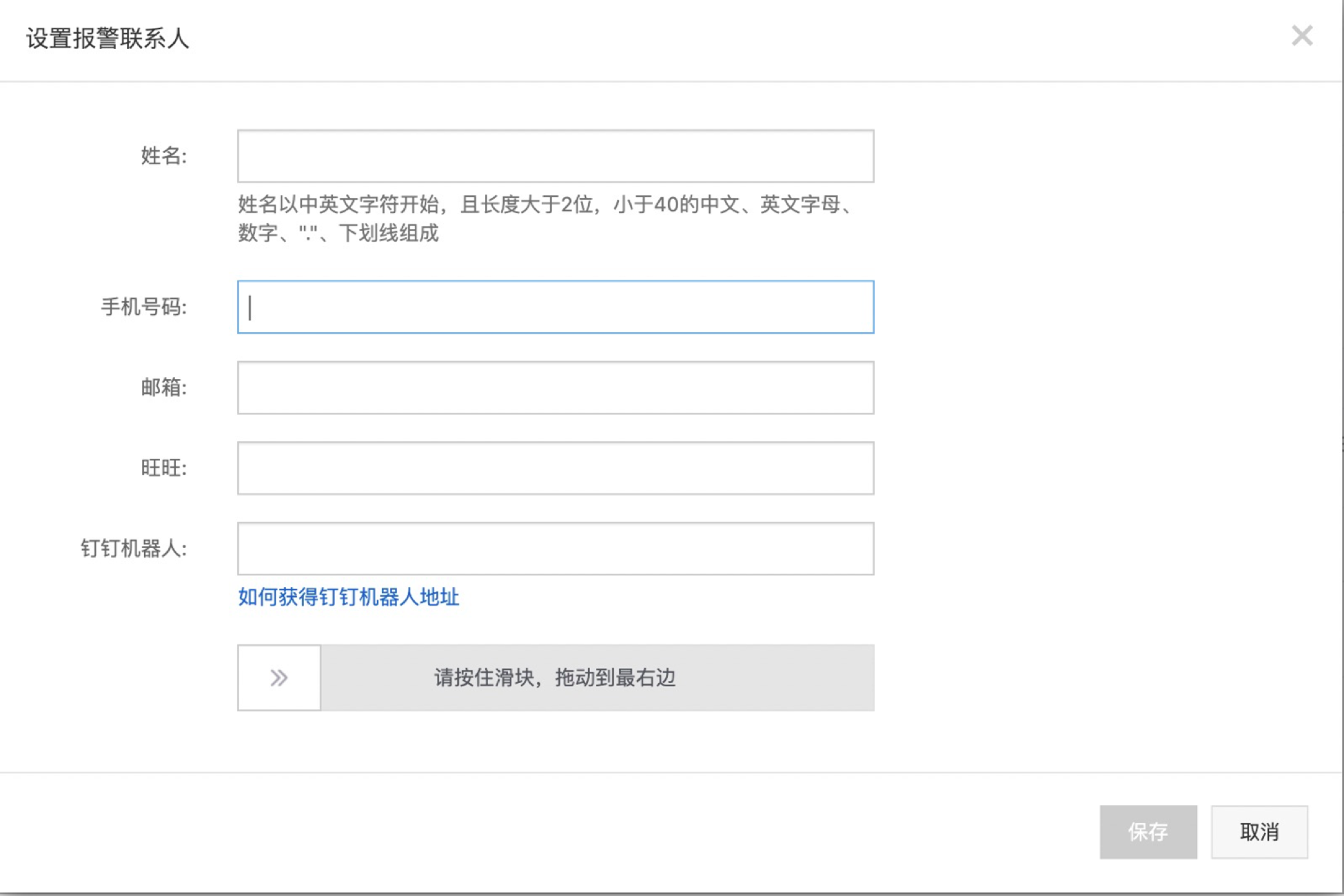Screen dimensions: 1344x896
Task: Close the 设置报警联系人 dialog with X
Action: point(1301,36)
